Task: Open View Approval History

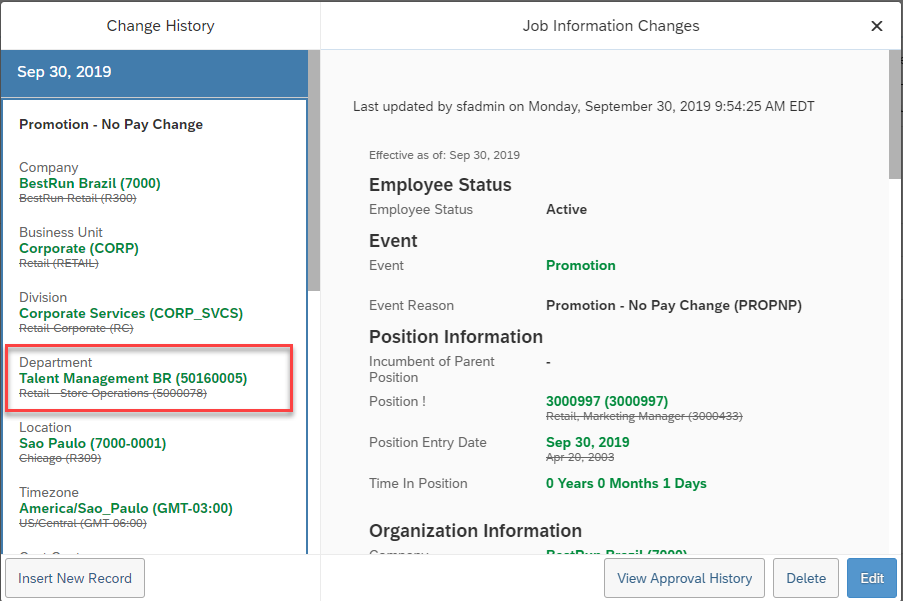Action: click(x=684, y=578)
